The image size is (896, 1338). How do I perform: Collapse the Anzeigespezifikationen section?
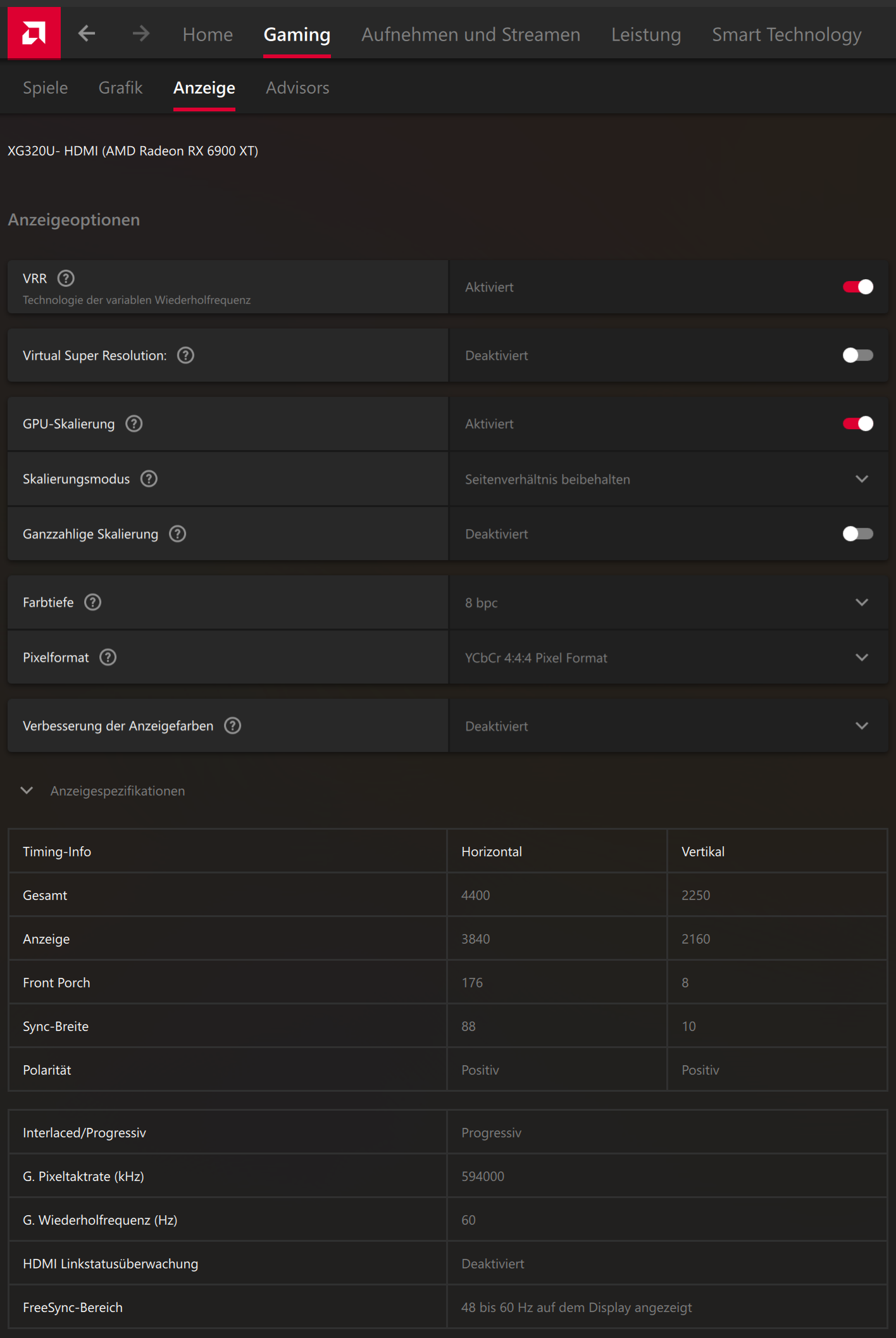tap(27, 791)
